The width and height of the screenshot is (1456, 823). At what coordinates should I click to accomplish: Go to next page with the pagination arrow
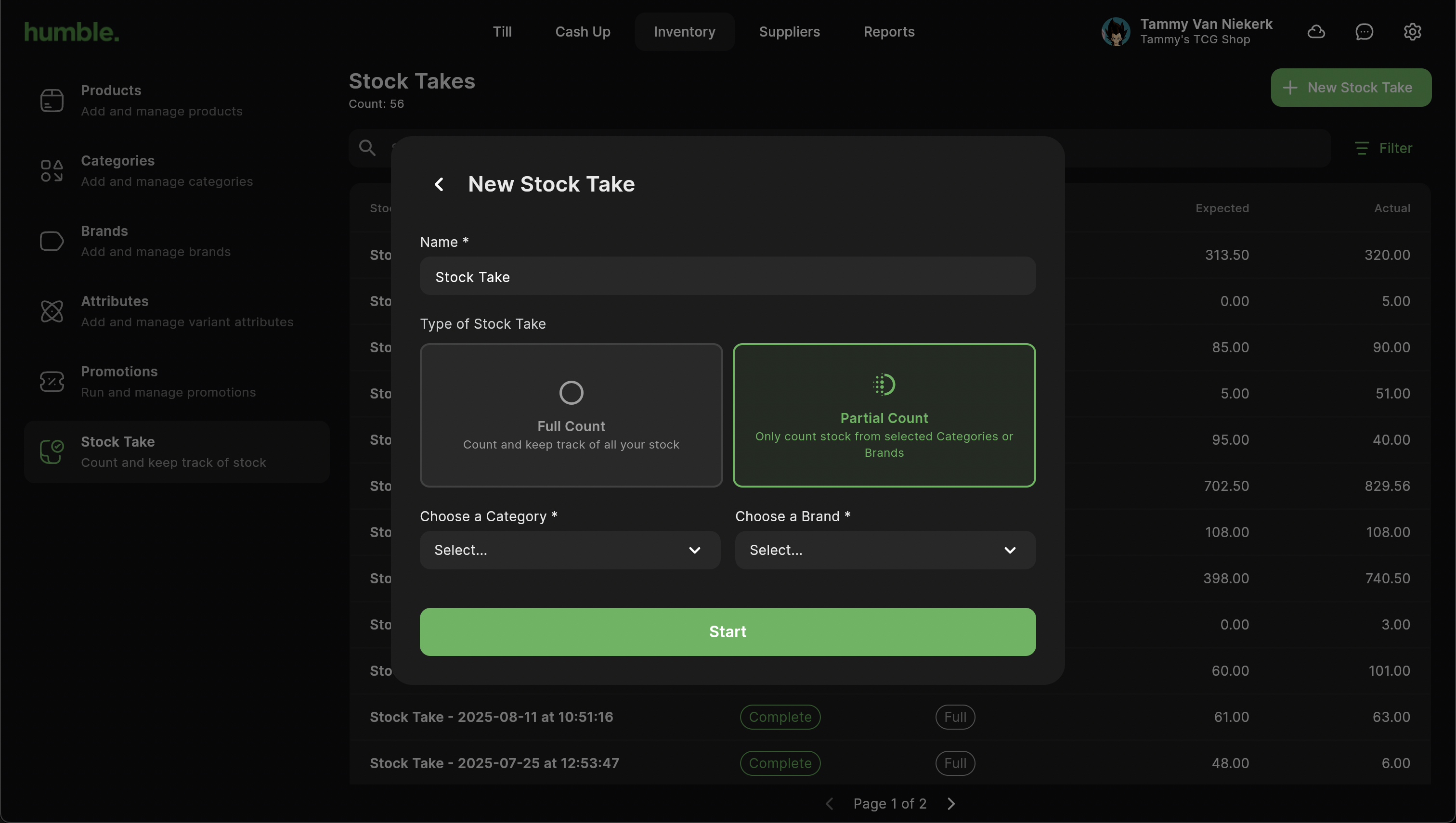click(x=951, y=803)
